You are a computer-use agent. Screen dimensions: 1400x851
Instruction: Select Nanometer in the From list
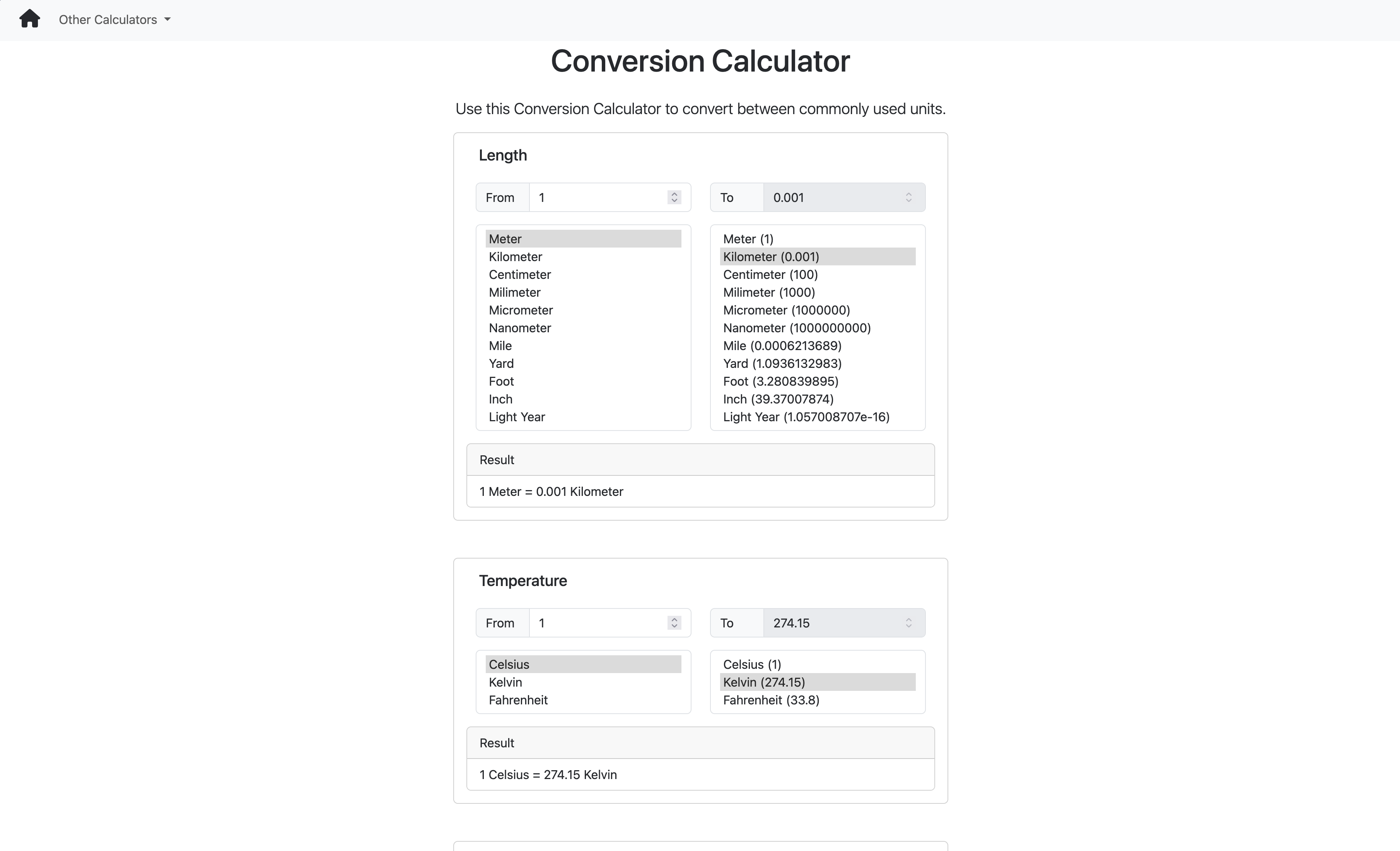point(583,328)
